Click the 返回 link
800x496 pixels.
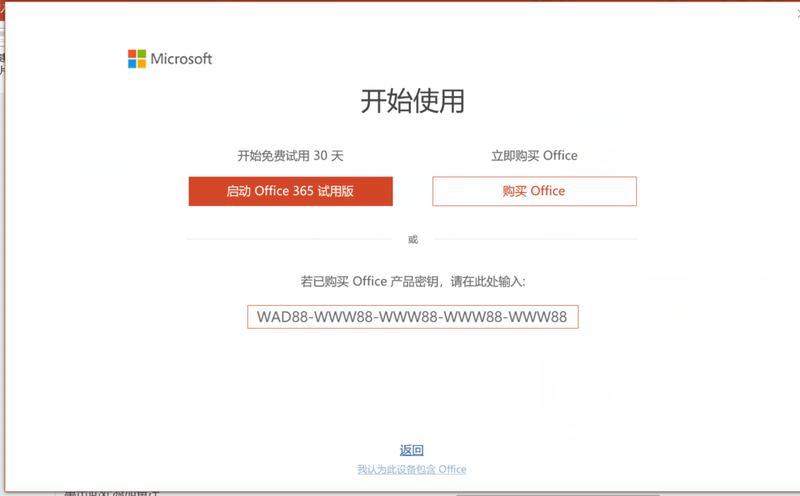(412, 450)
